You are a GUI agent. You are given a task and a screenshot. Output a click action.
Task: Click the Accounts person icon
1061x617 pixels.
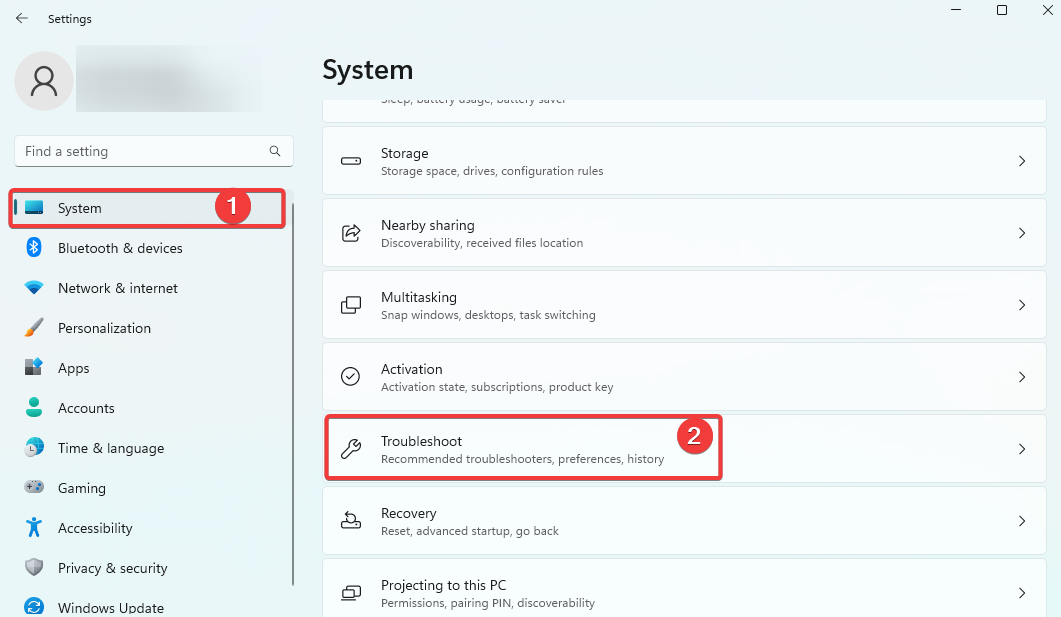coord(34,407)
